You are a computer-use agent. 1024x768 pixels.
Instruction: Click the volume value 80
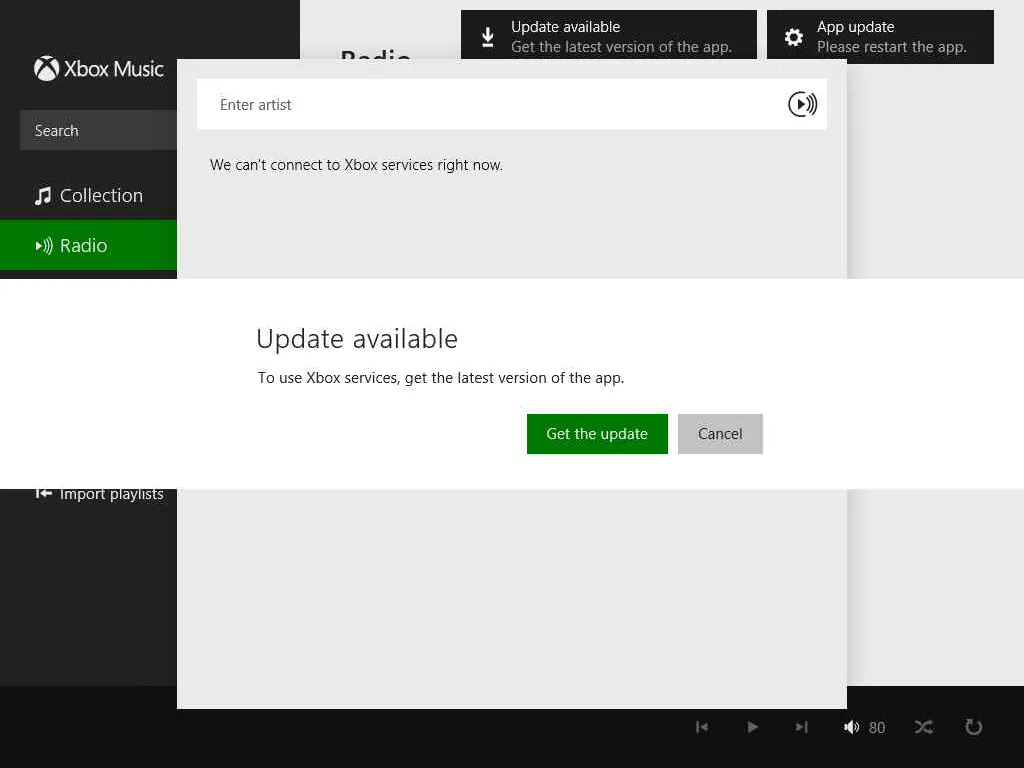[877, 728]
